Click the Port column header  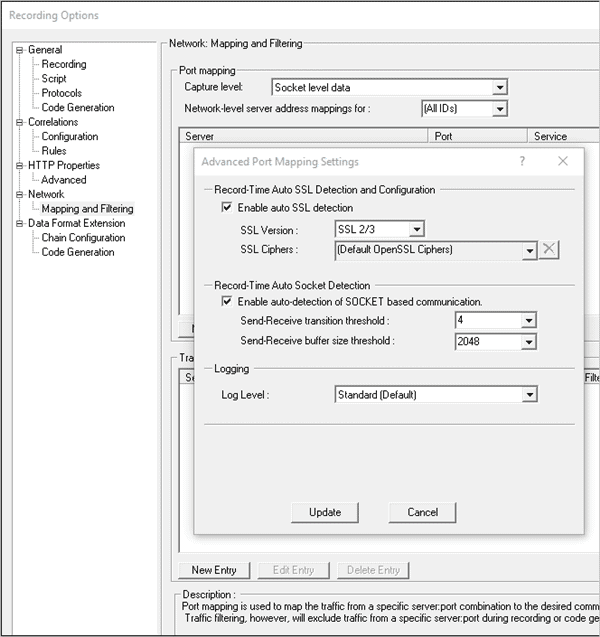click(478, 136)
